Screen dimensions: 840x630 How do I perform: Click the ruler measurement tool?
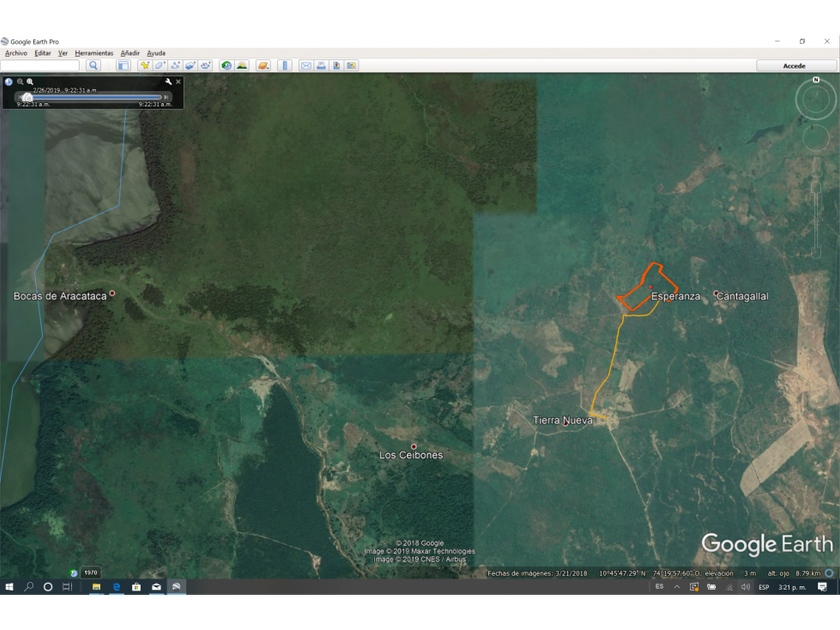click(x=285, y=65)
